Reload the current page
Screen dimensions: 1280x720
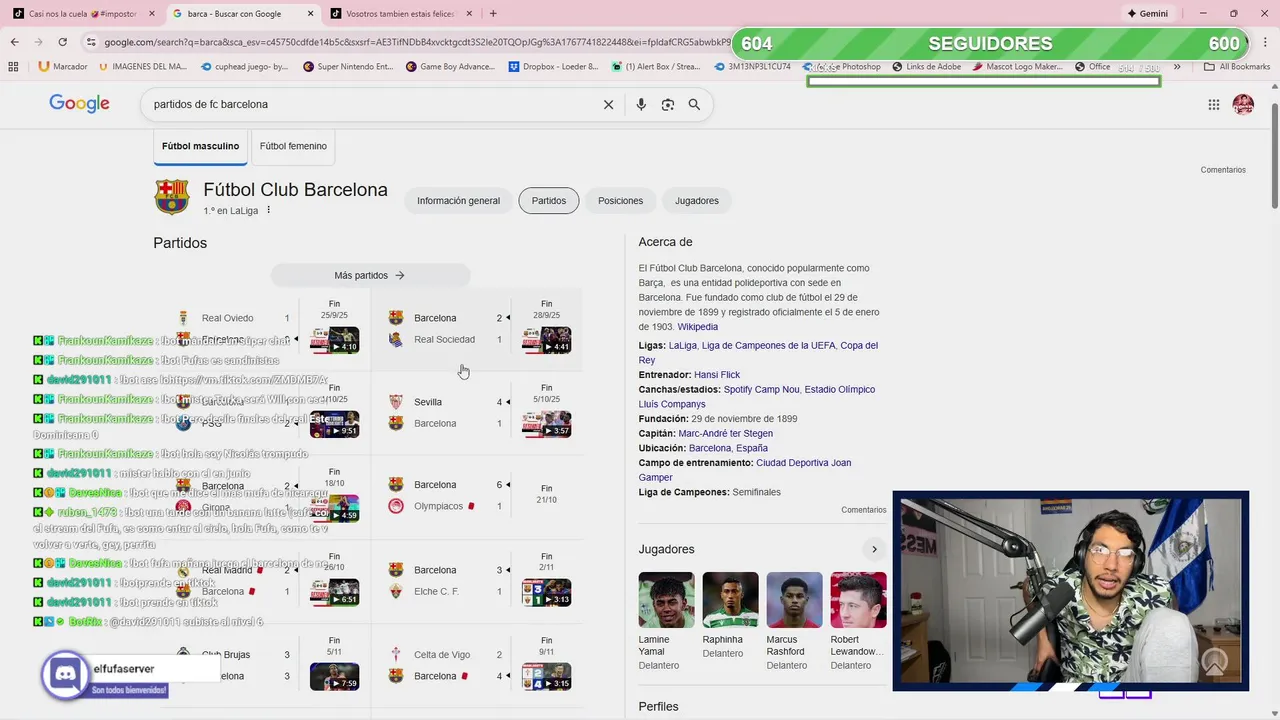coord(63,42)
